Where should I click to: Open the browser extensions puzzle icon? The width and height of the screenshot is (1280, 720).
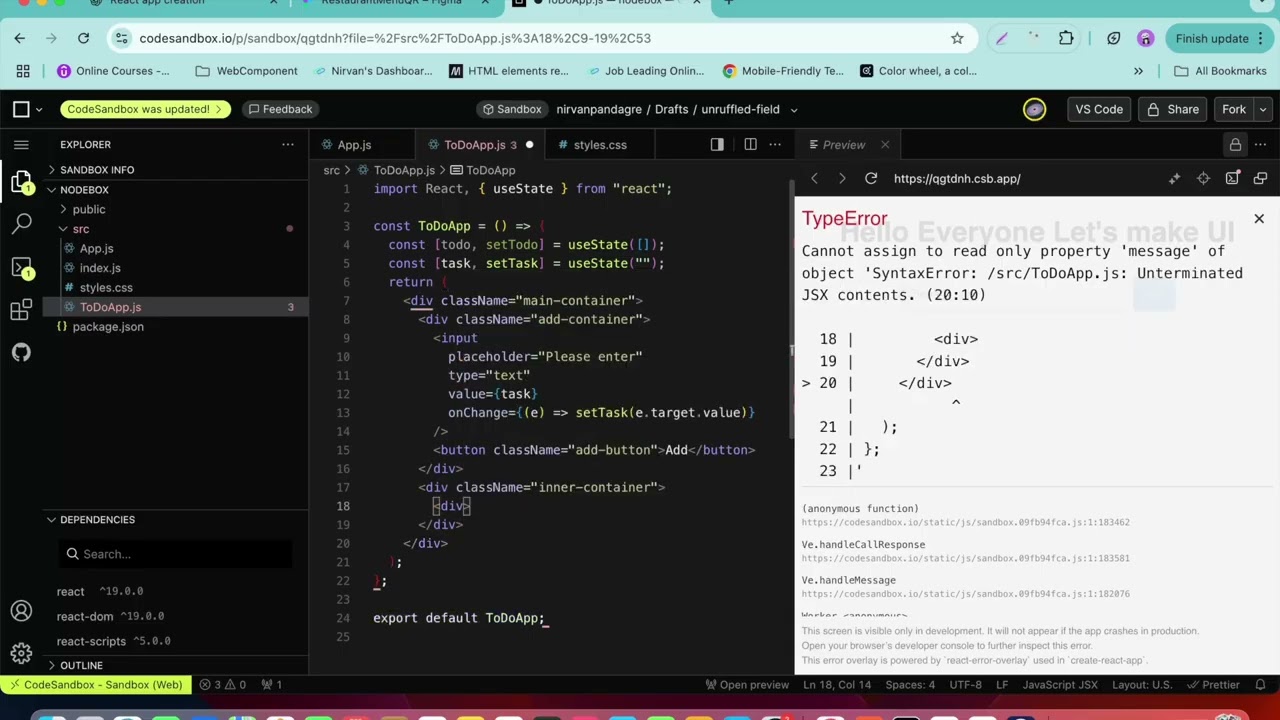(1066, 38)
